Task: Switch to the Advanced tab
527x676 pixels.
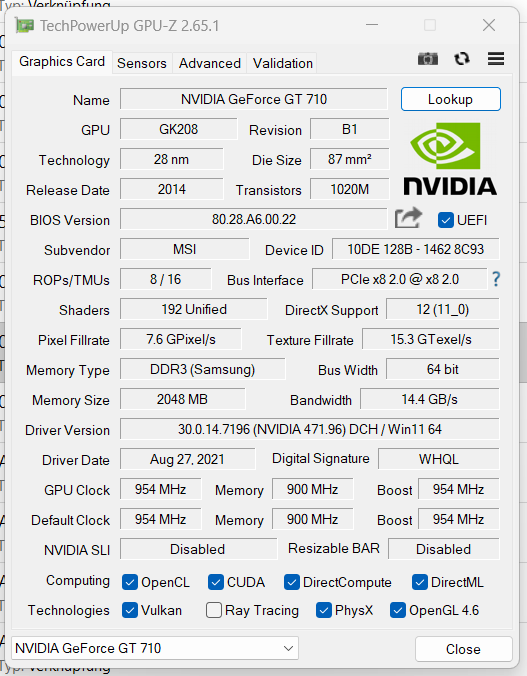Action: pyautogui.click(x=210, y=63)
